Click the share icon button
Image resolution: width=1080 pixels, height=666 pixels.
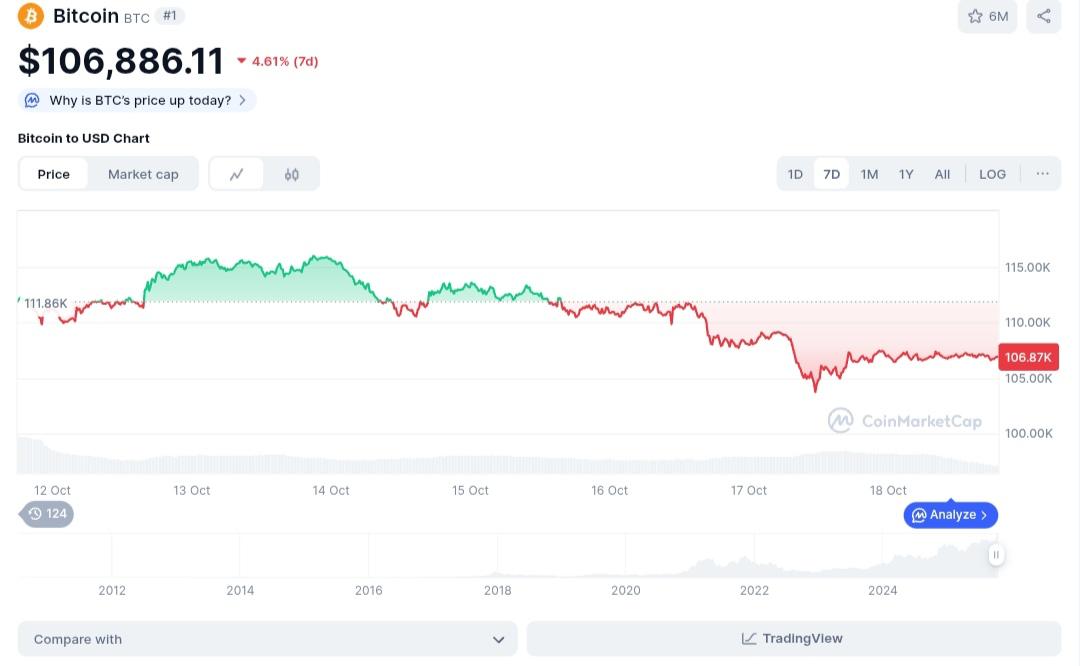point(1043,16)
